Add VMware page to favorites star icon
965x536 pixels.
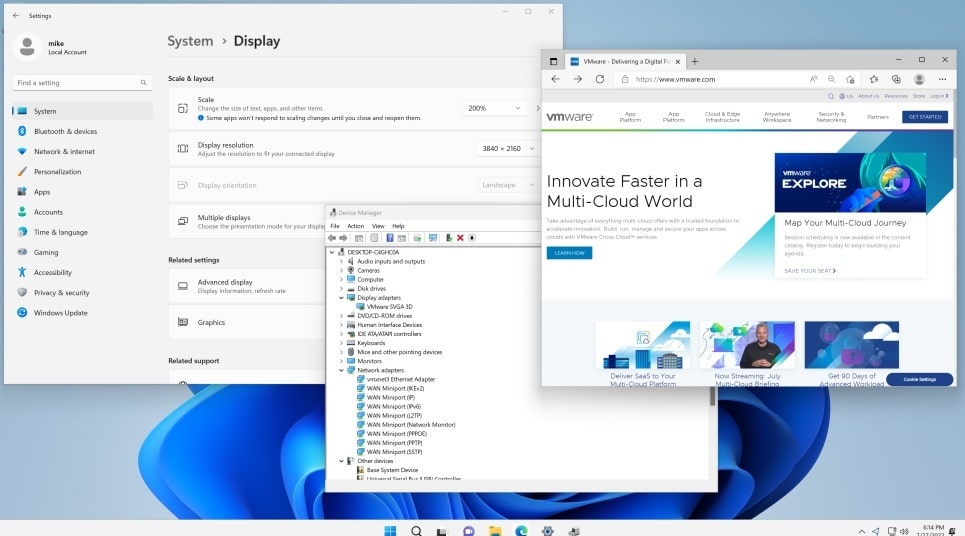pos(850,79)
